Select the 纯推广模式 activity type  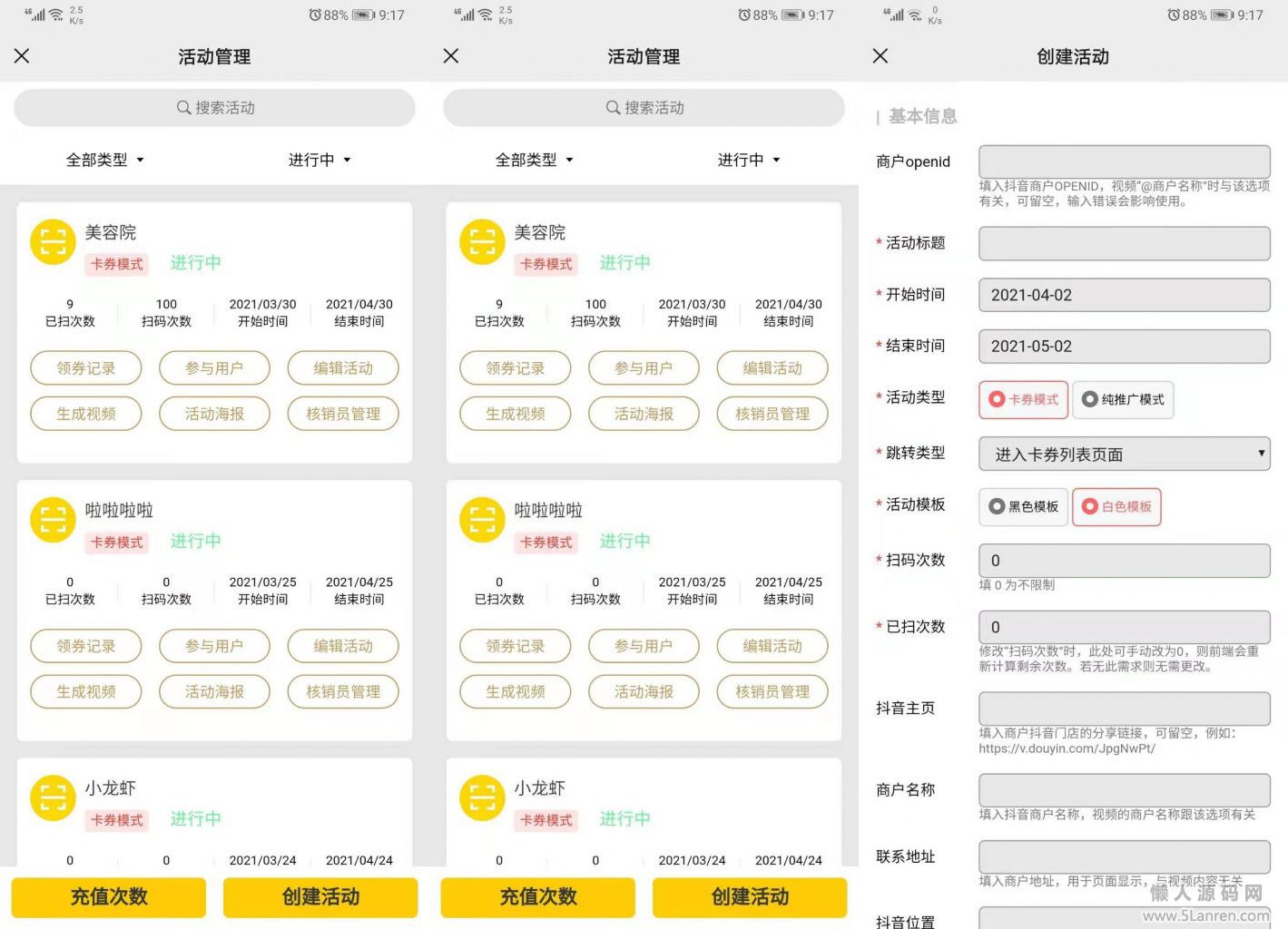click(x=1123, y=400)
